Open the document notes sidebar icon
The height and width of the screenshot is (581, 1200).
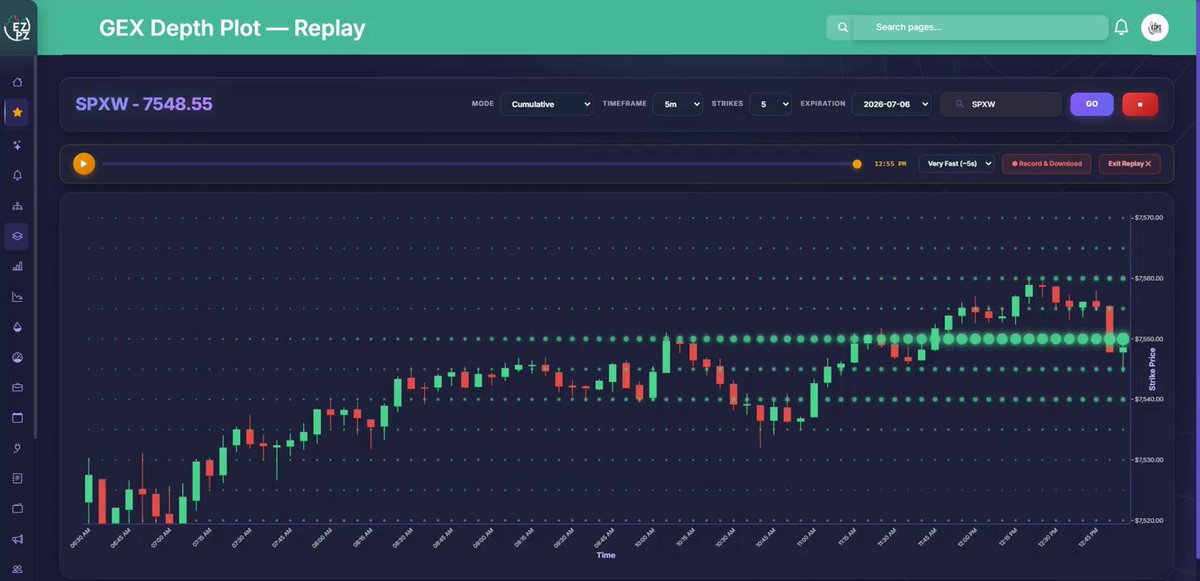coord(17,478)
